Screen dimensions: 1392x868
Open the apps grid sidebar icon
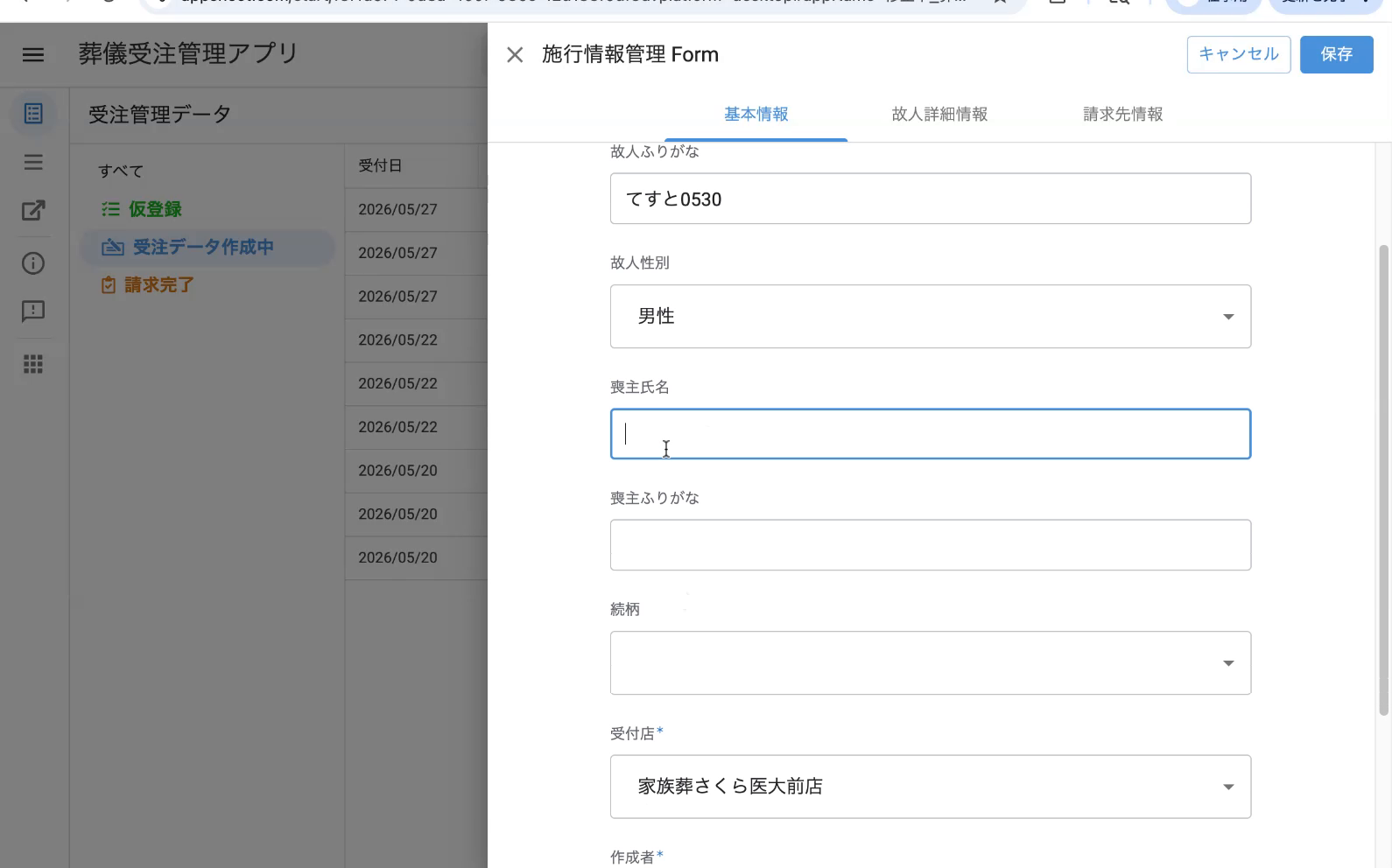33,364
